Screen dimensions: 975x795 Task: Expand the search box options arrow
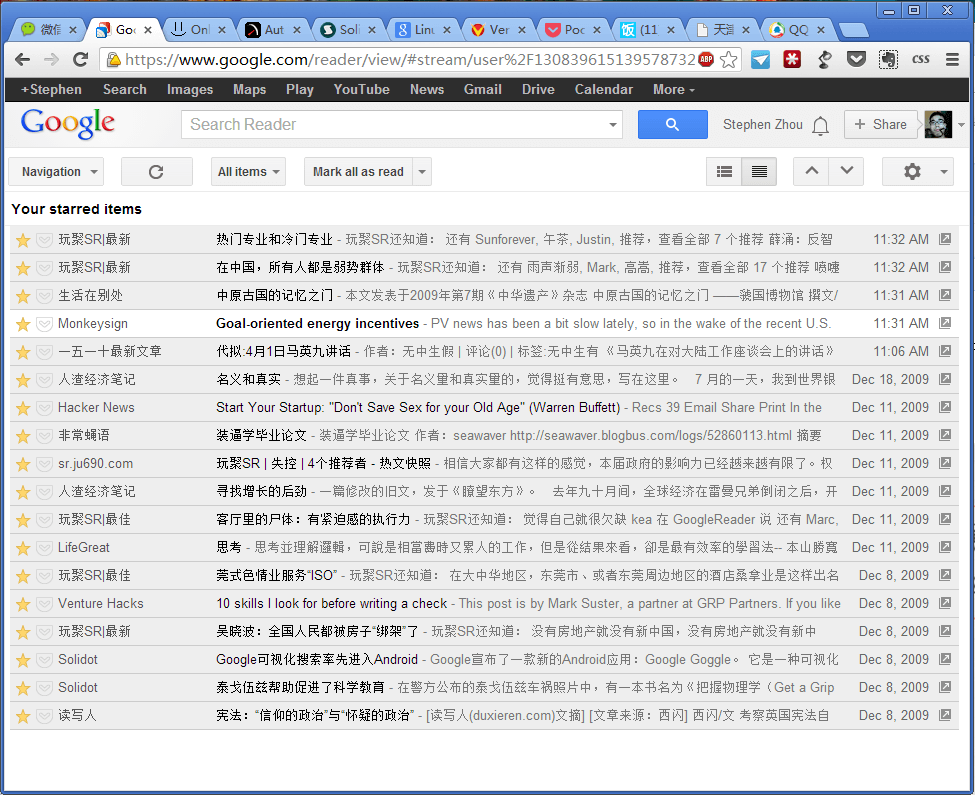(x=612, y=125)
